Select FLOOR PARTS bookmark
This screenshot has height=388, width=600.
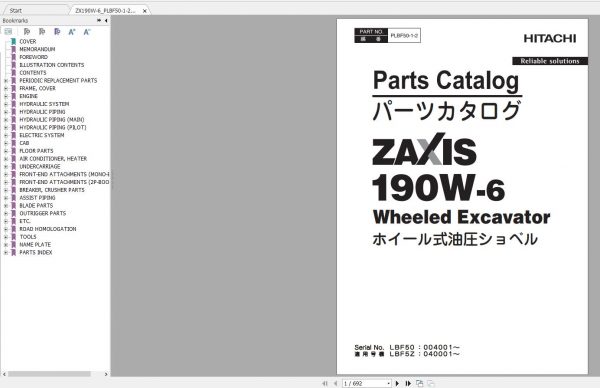point(36,151)
